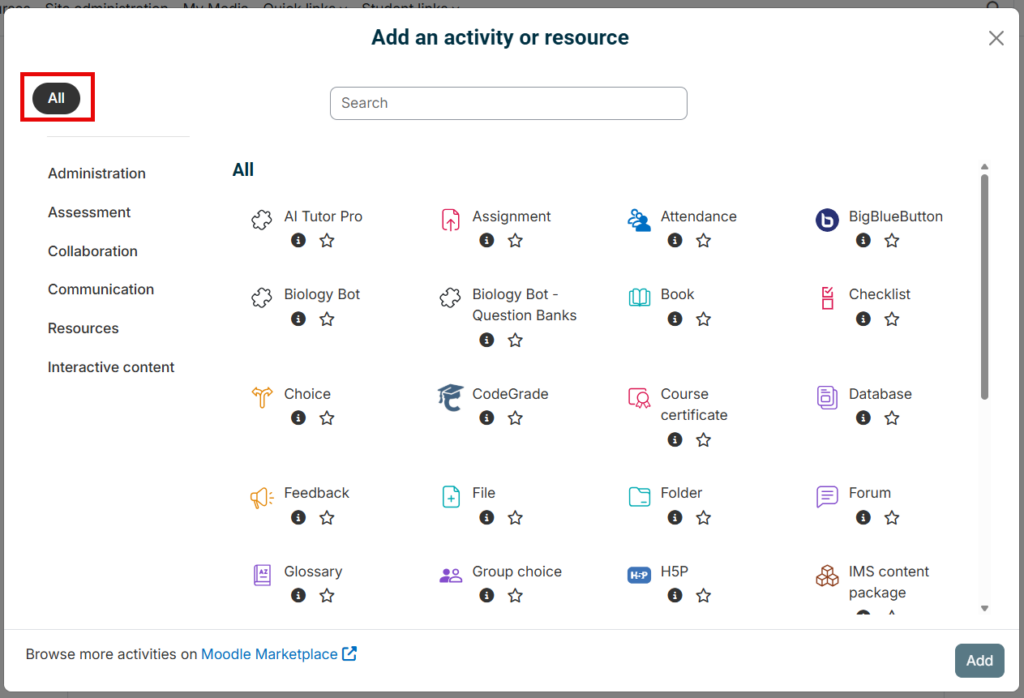This screenshot has width=1024, height=698.
Task: Click the Group choice people icon
Action: coord(450,575)
